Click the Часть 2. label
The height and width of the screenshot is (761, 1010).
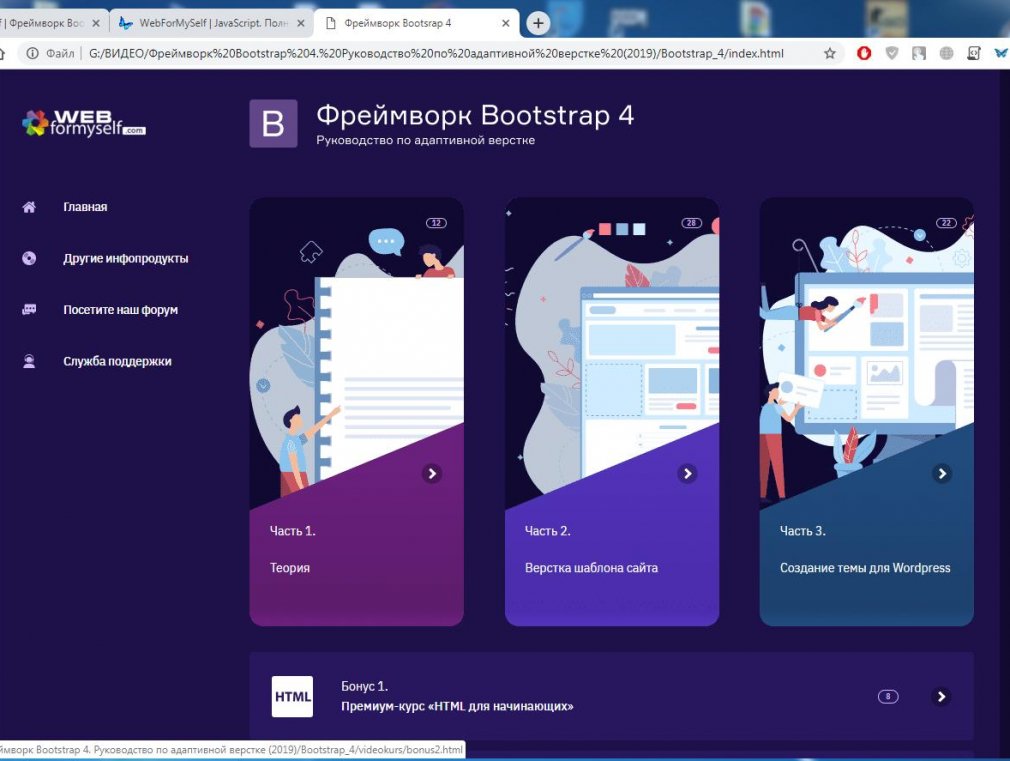pyautogui.click(x=548, y=531)
